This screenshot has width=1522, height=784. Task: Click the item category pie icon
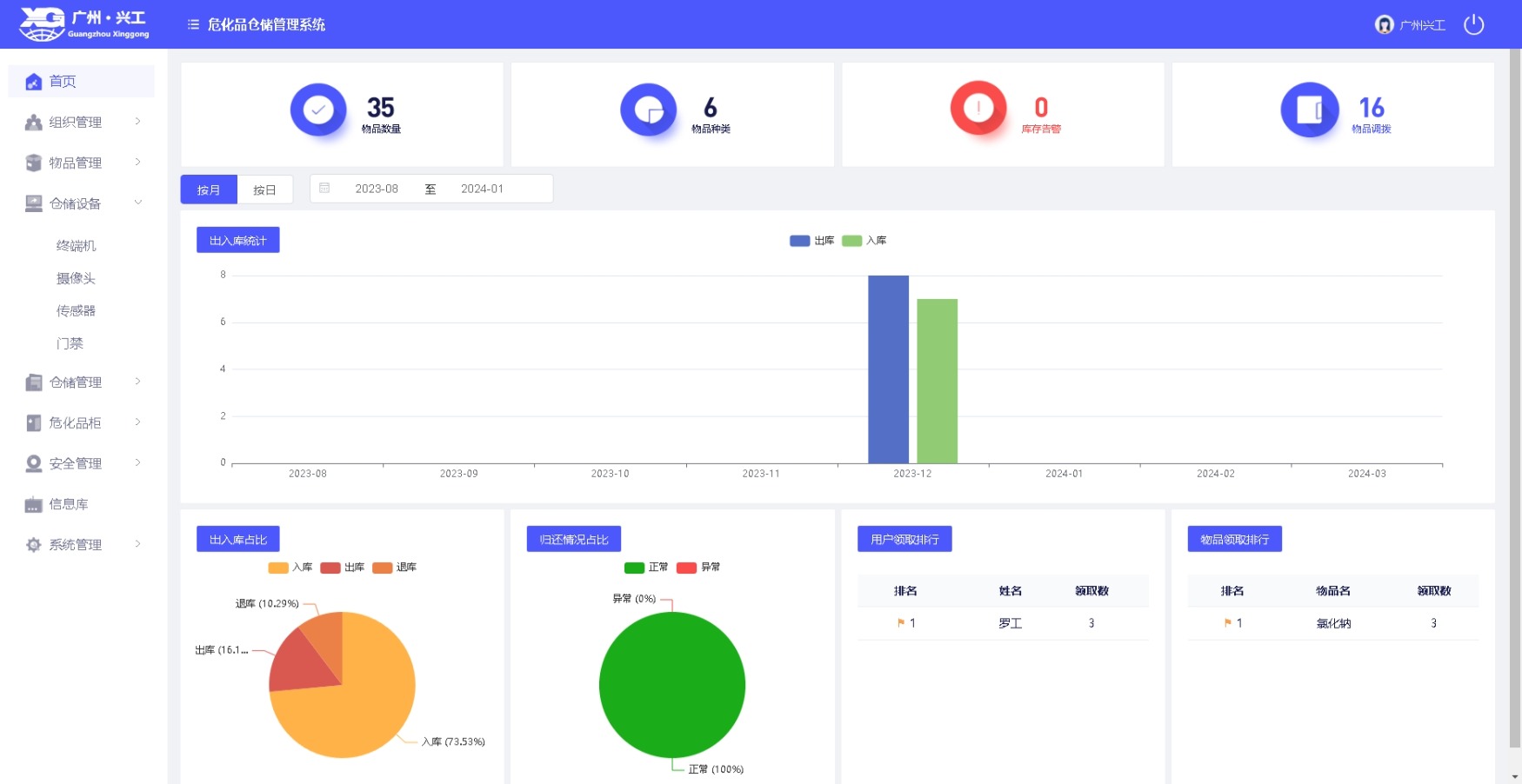click(x=648, y=110)
